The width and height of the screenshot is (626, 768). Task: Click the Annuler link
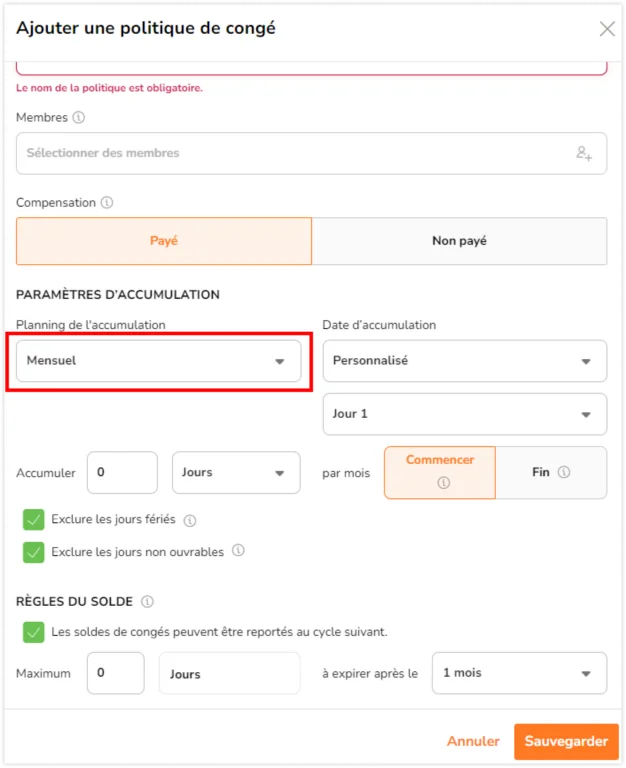coord(473,742)
